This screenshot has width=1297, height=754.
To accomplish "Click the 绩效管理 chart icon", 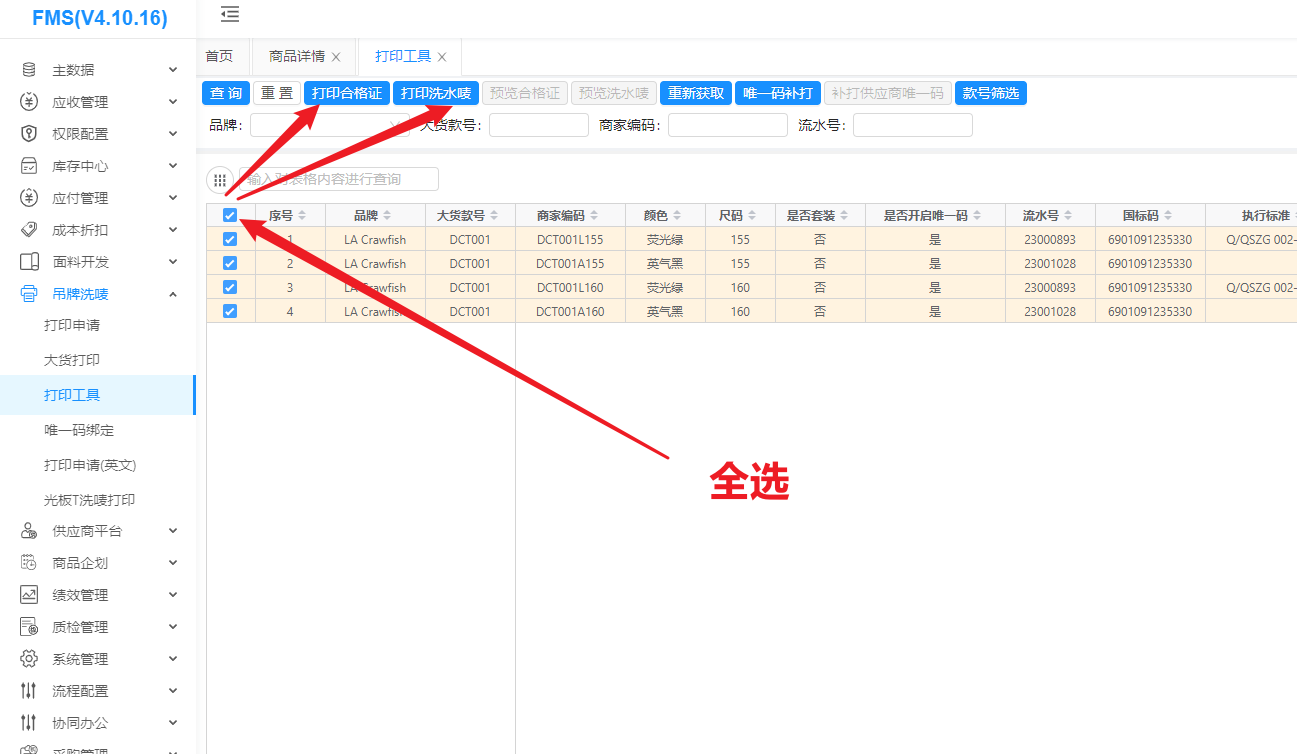I will pyautogui.click(x=29, y=595).
